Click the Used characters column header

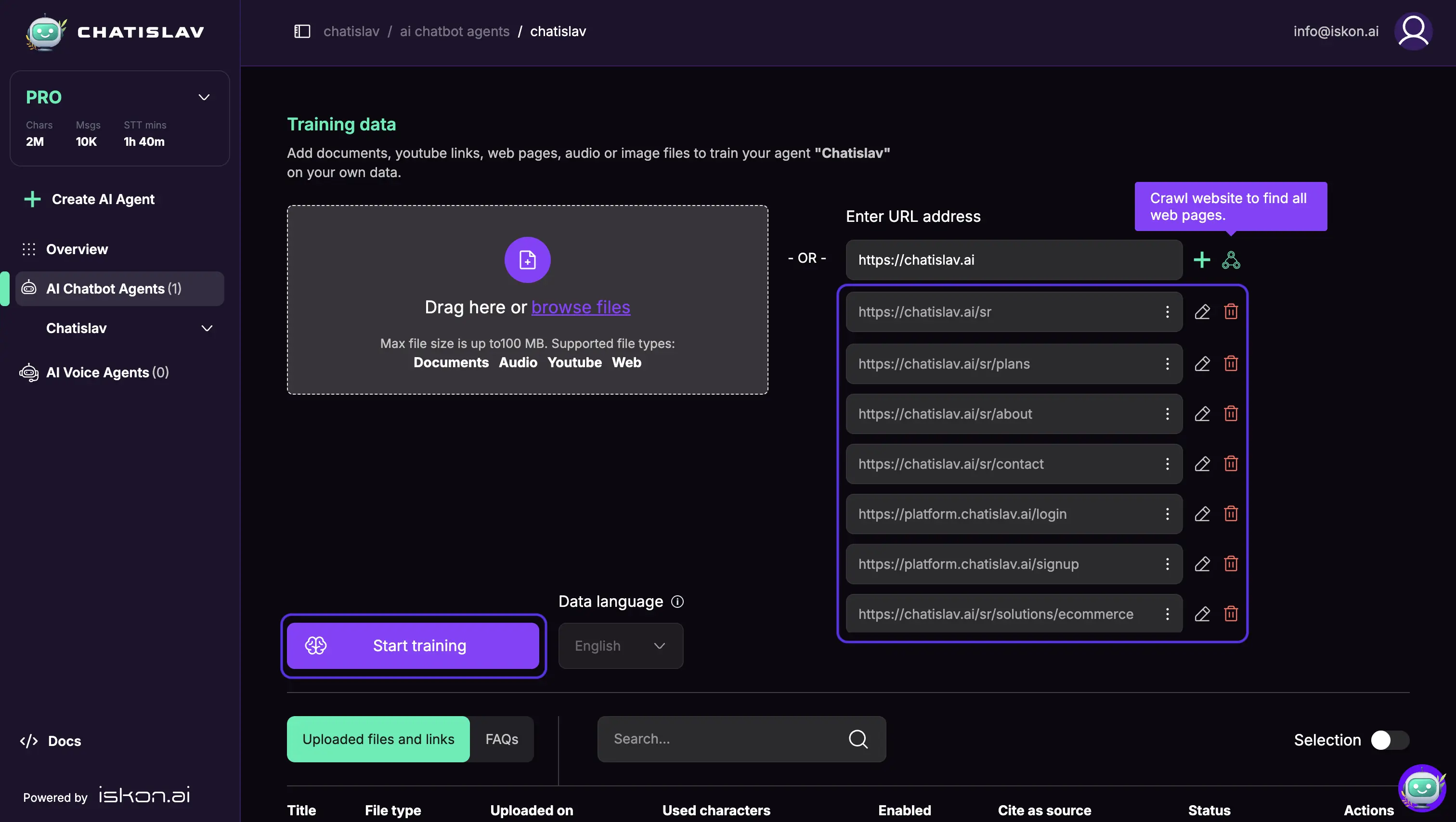pyautogui.click(x=716, y=810)
